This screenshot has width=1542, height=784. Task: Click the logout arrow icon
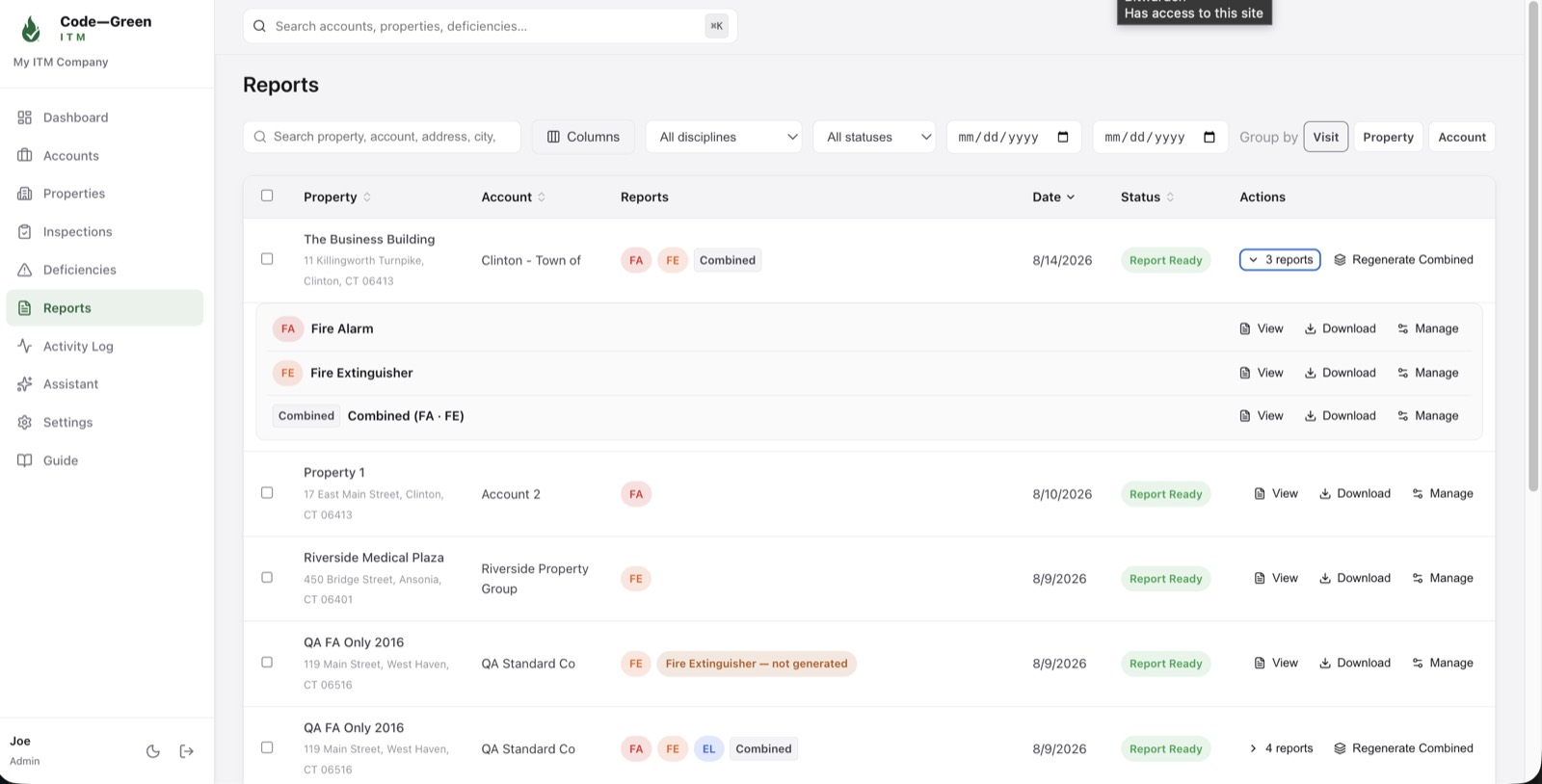coord(187,751)
